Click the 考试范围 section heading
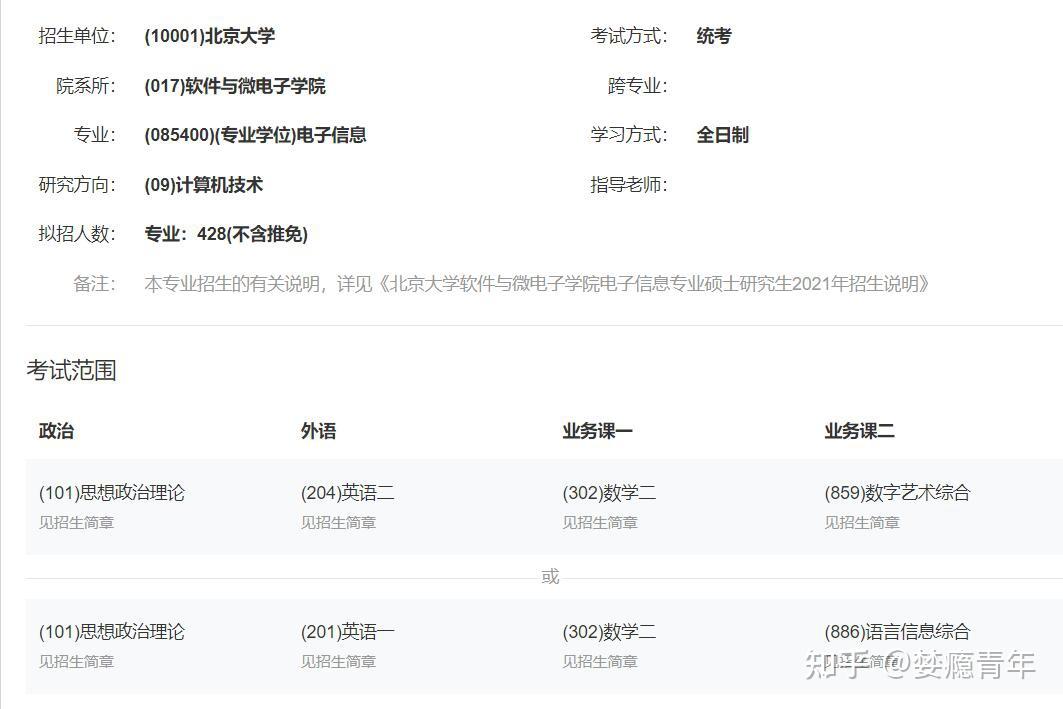 71,370
